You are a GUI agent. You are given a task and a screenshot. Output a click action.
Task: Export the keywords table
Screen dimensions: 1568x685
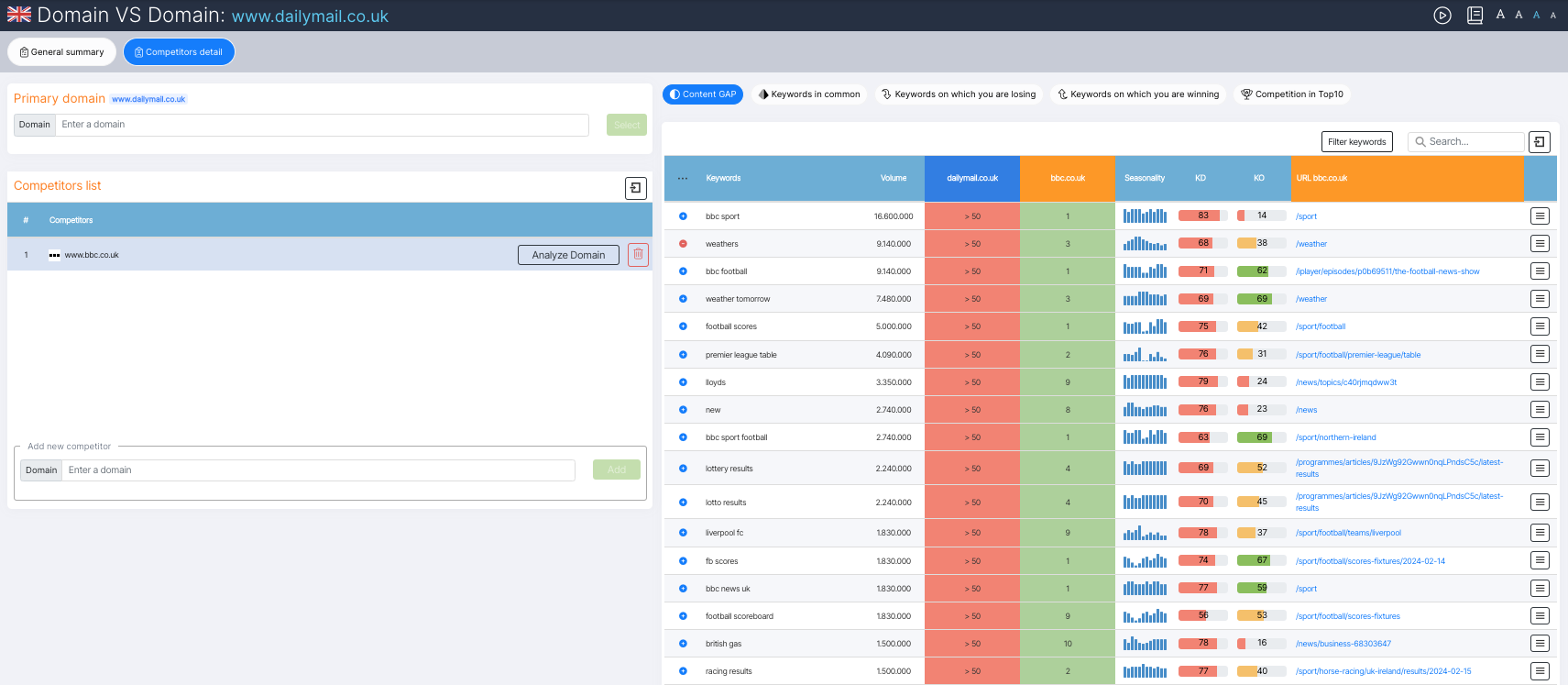pyautogui.click(x=1540, y=142)
